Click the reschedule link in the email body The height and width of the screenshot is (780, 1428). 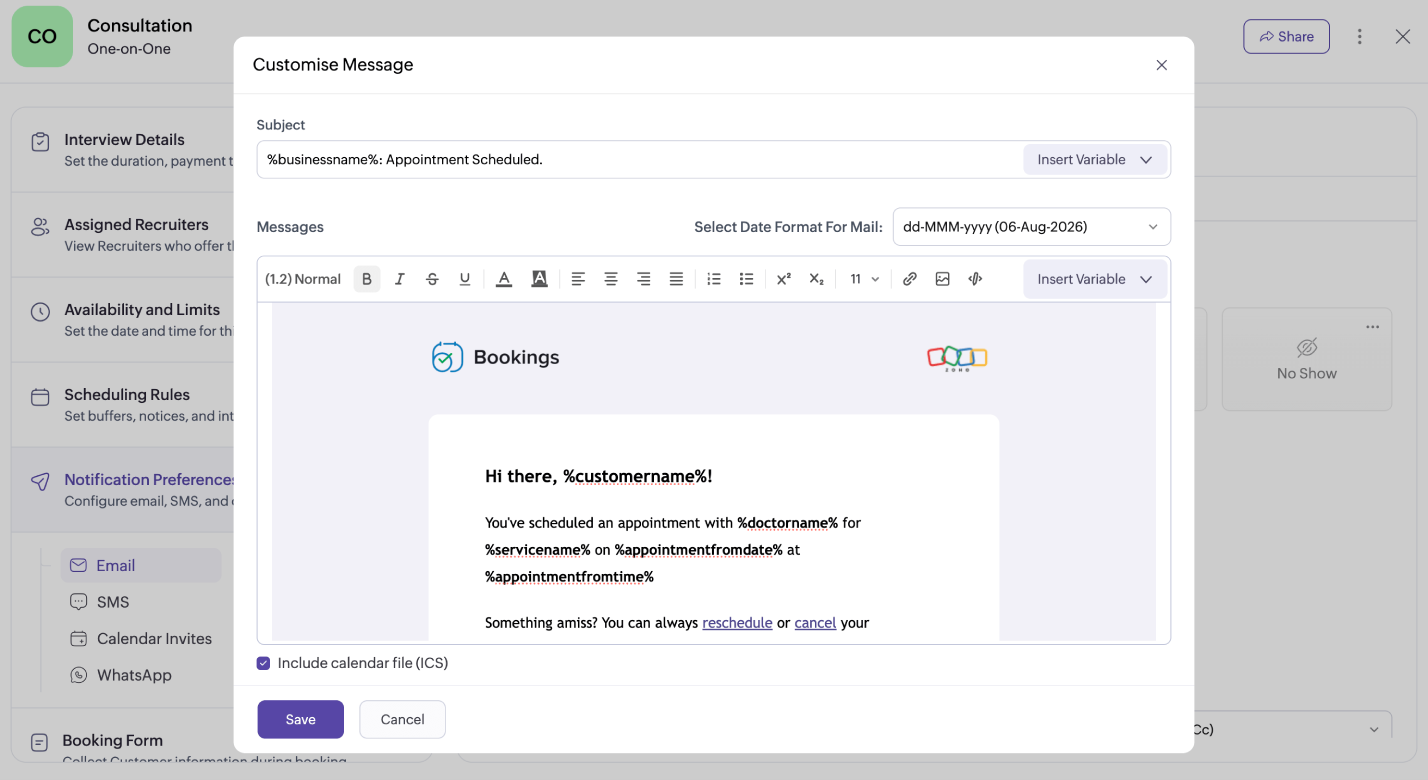coord(737,623)
